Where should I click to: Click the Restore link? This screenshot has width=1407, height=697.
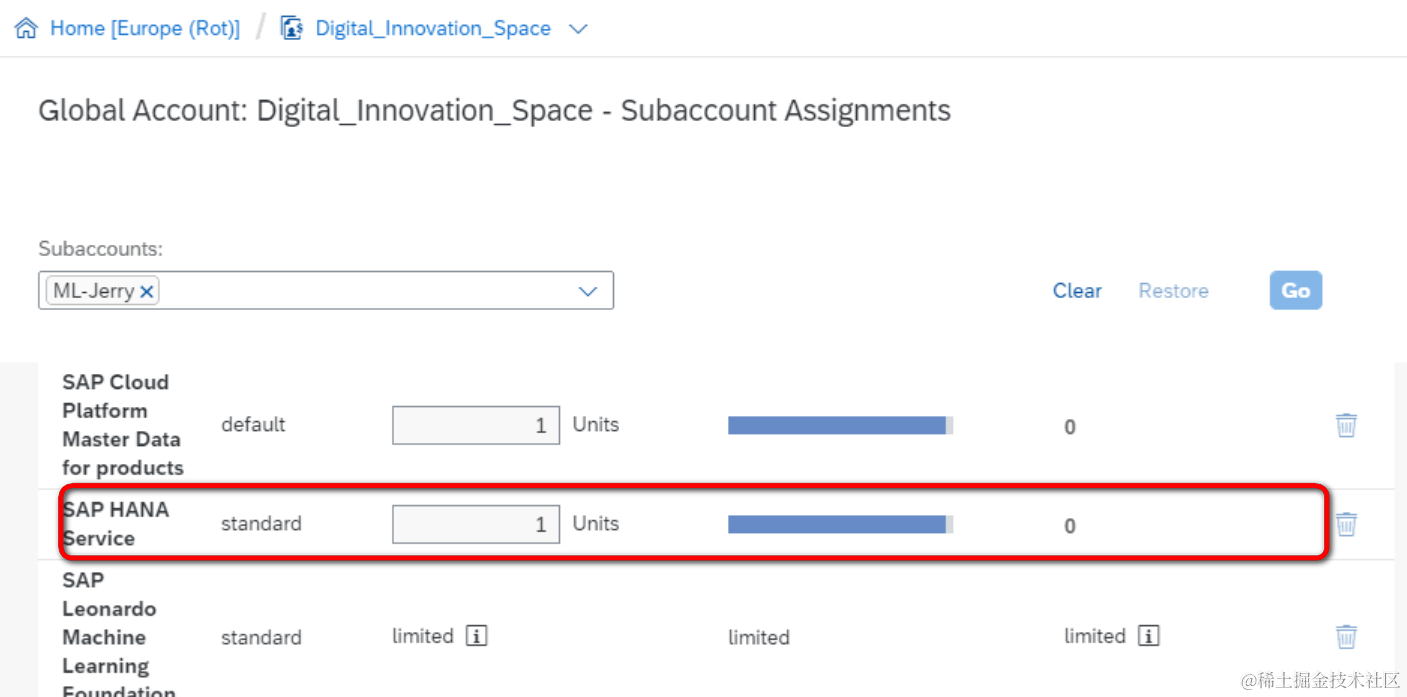point(1173,291)
